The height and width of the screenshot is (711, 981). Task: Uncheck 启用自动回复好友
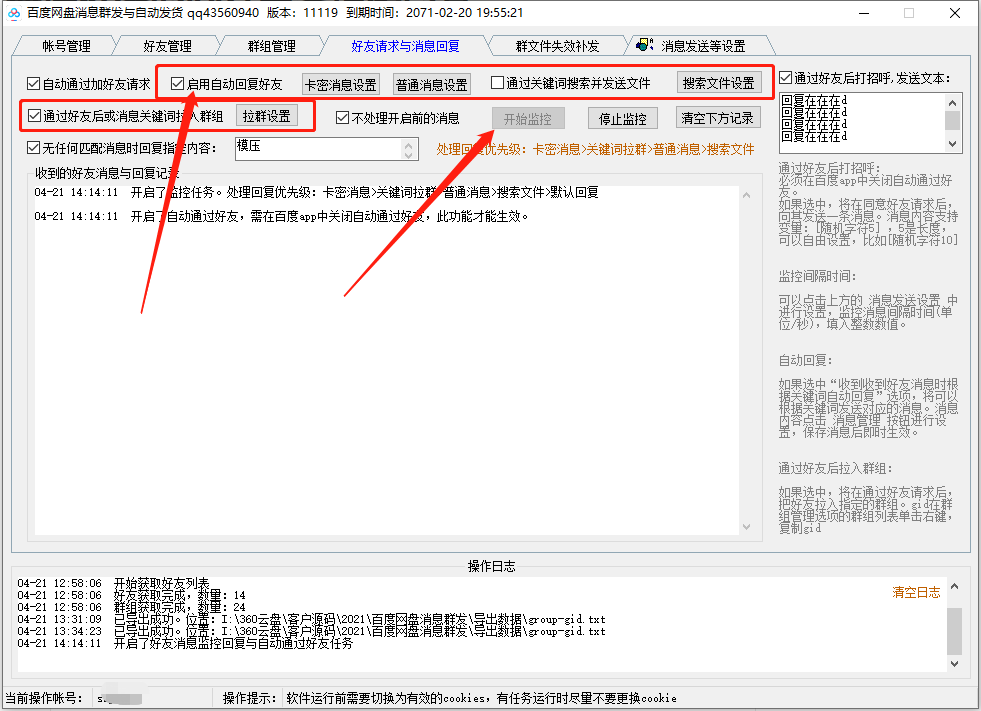tap(175, 82)
